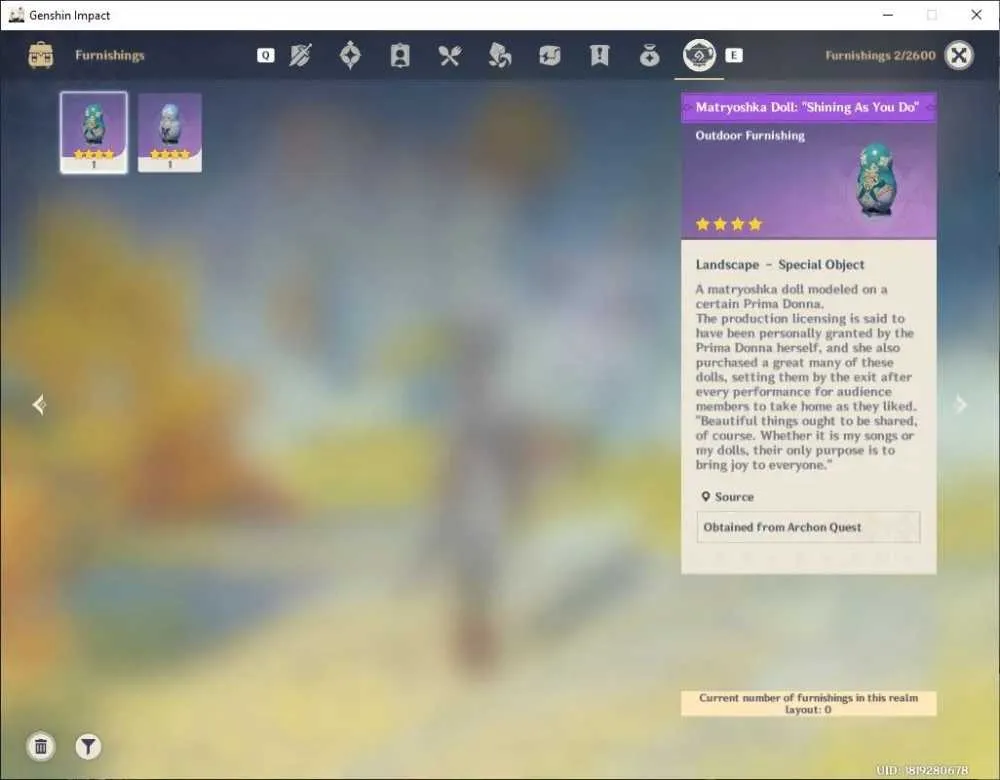Go to next page with right arrow
Screen dimensions: 1000x780
960,404
